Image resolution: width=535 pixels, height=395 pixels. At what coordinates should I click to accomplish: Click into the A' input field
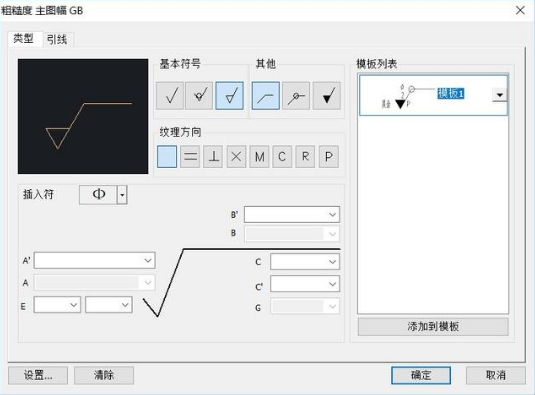coord(95,261)
